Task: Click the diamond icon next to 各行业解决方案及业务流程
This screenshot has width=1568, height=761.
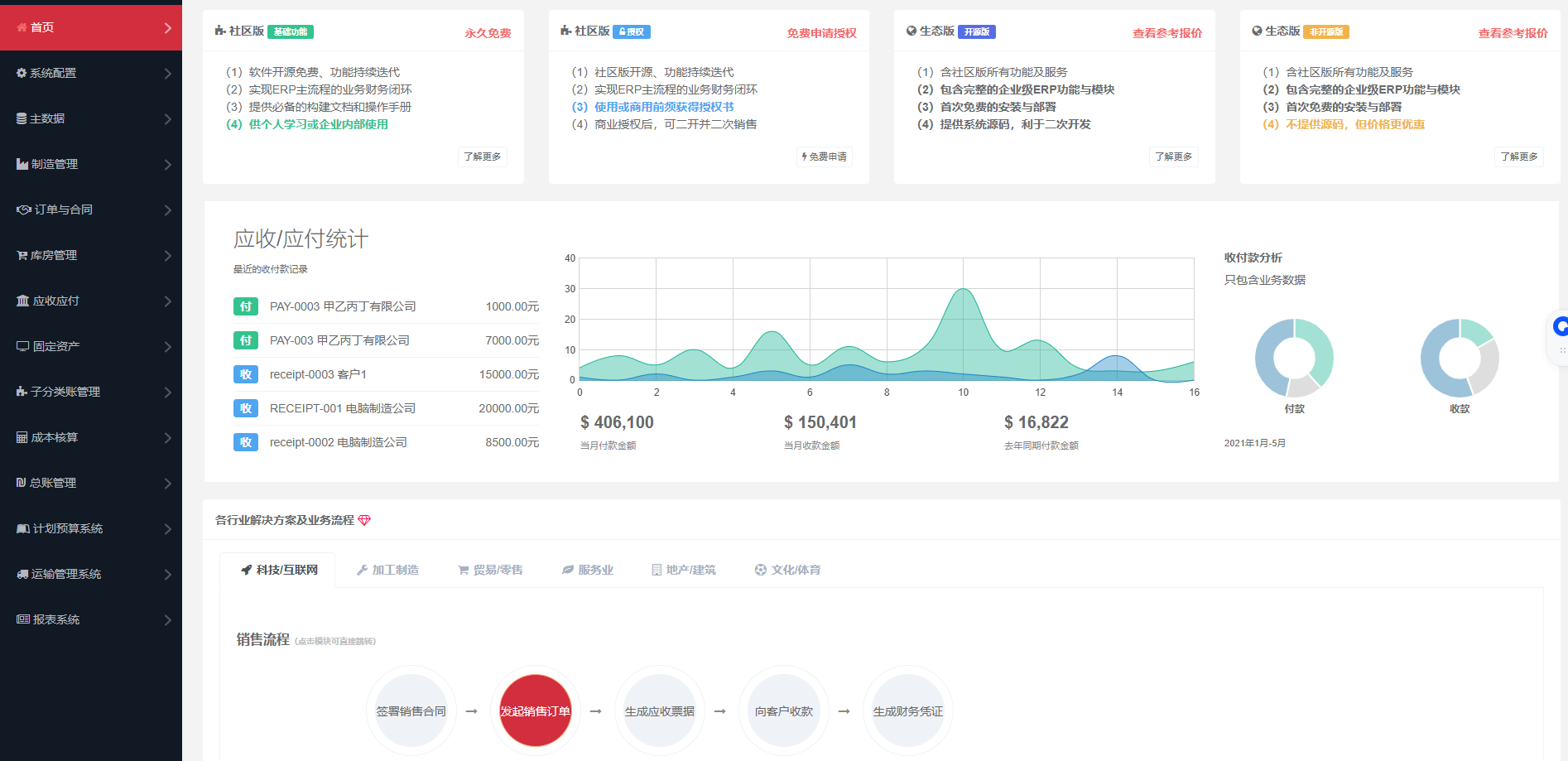Action: (x=364, y=520)
